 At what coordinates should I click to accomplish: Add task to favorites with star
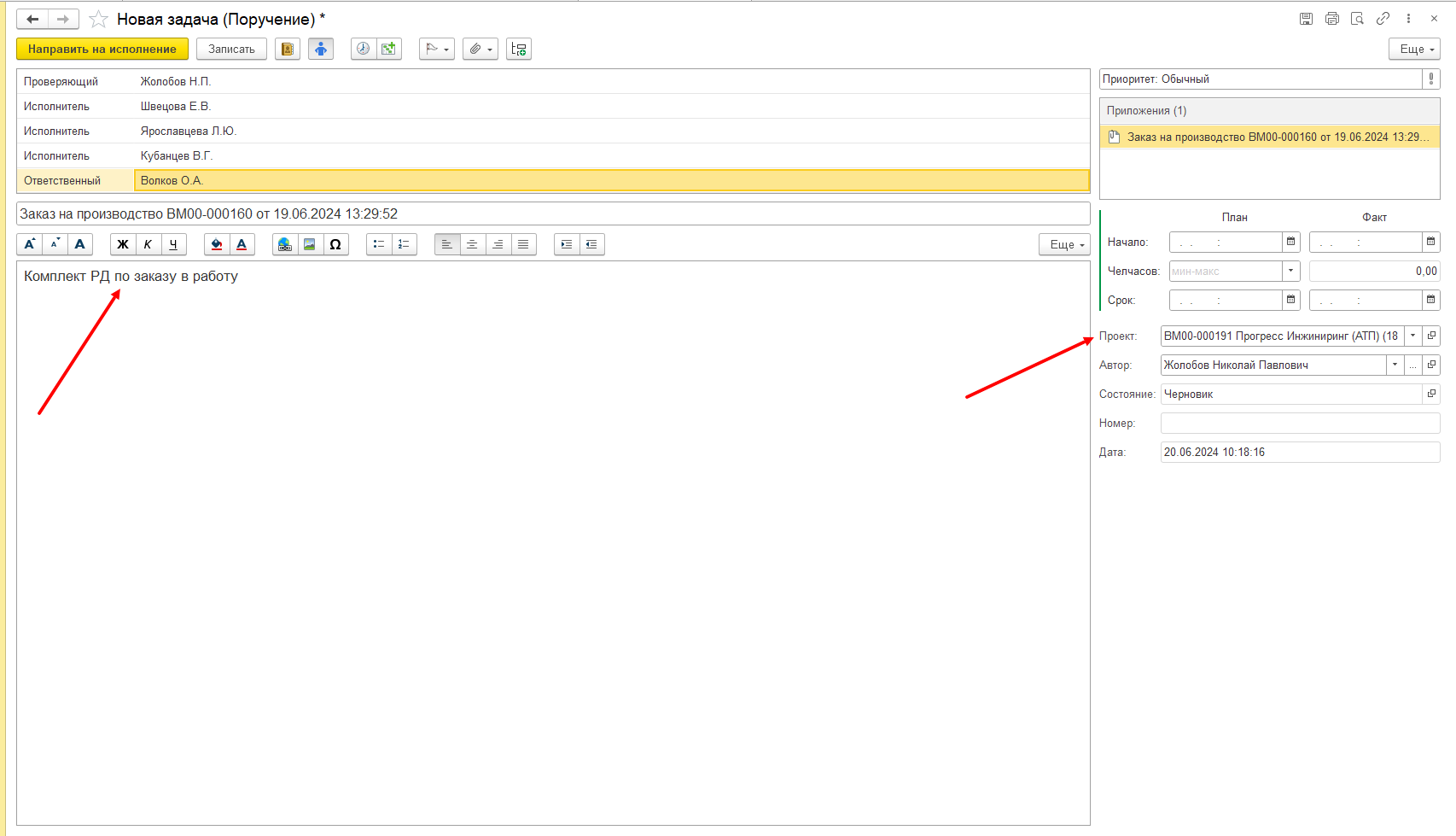click(99, 19)
